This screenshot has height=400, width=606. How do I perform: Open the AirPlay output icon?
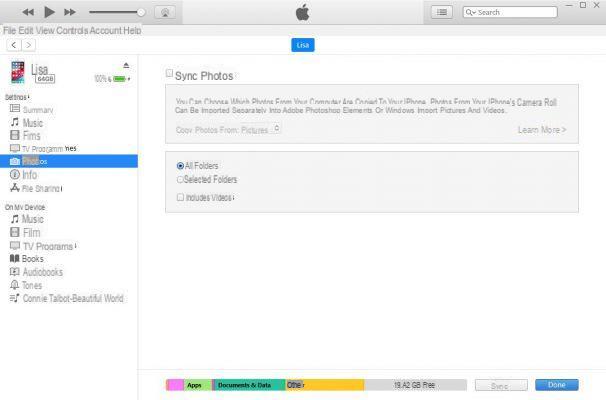165,12
